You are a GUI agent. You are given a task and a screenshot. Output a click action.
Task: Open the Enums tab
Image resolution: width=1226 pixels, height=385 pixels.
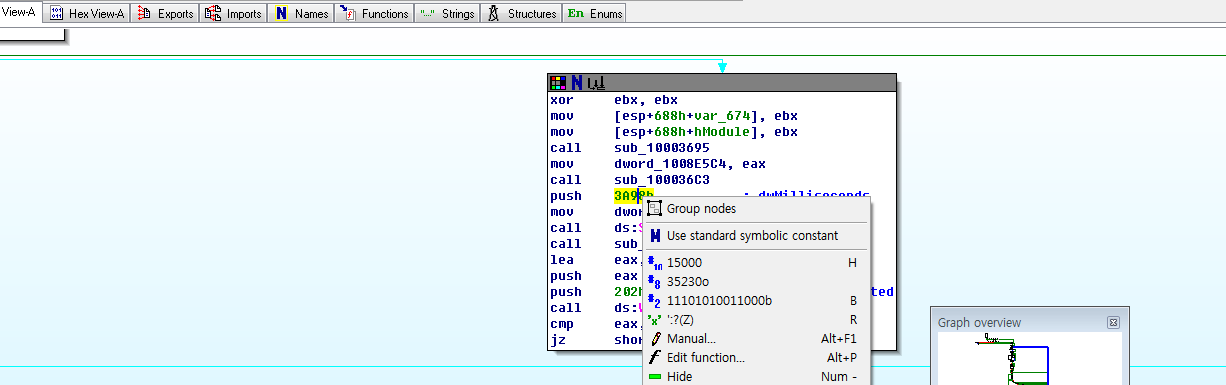[x=594, y=14]
